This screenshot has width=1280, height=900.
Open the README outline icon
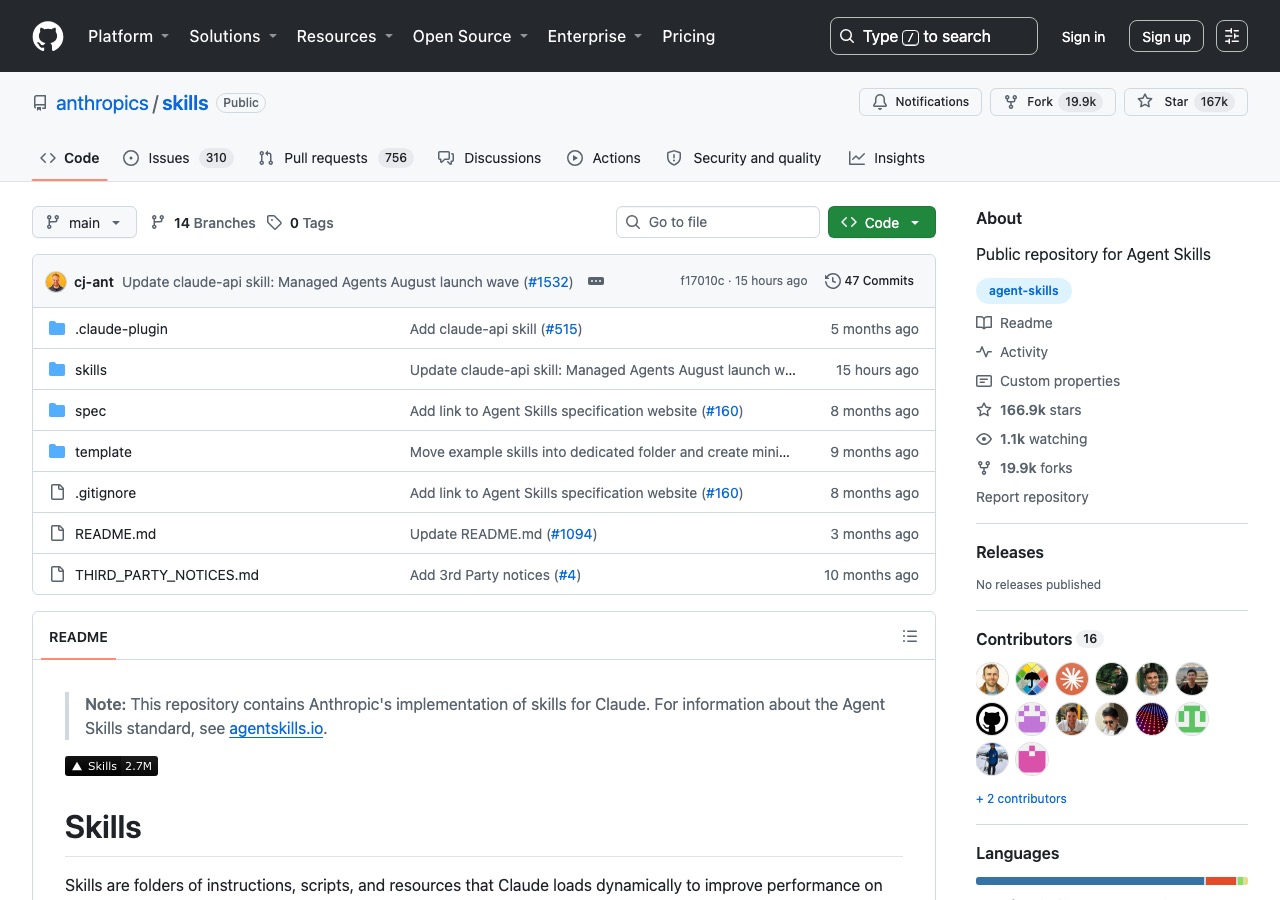pyautogui.click(x=910, y=636)
